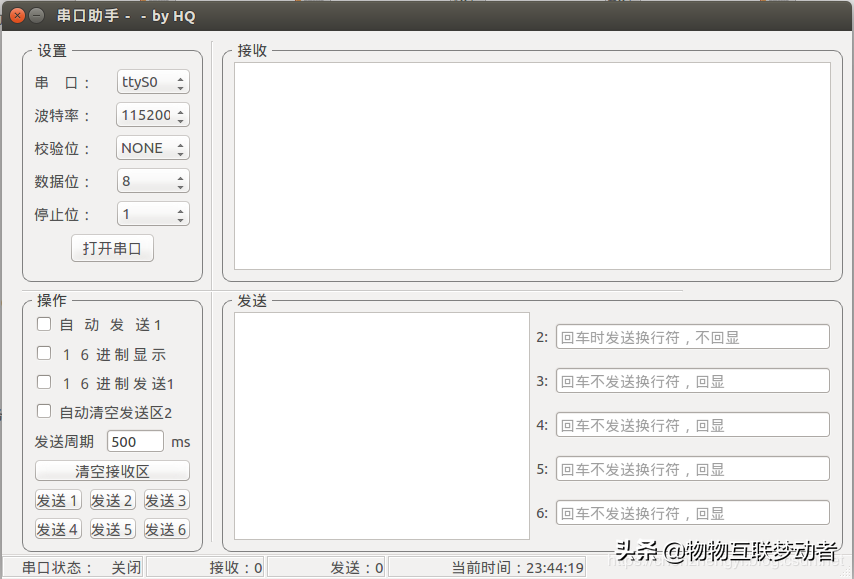Click send field 4 input box
Viewport: 854px width, 579px height.
click(693, 425)
